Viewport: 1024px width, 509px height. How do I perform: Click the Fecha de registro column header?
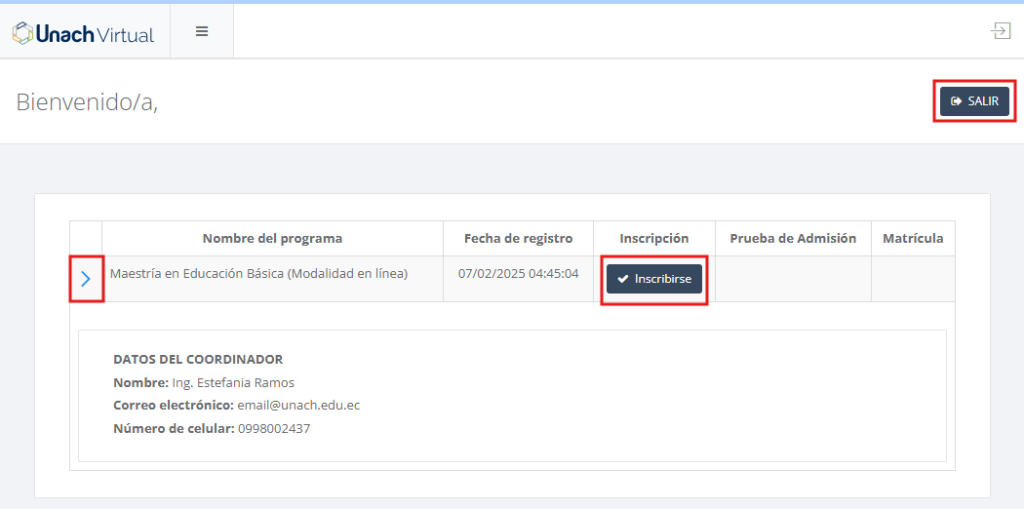point(518,238)
